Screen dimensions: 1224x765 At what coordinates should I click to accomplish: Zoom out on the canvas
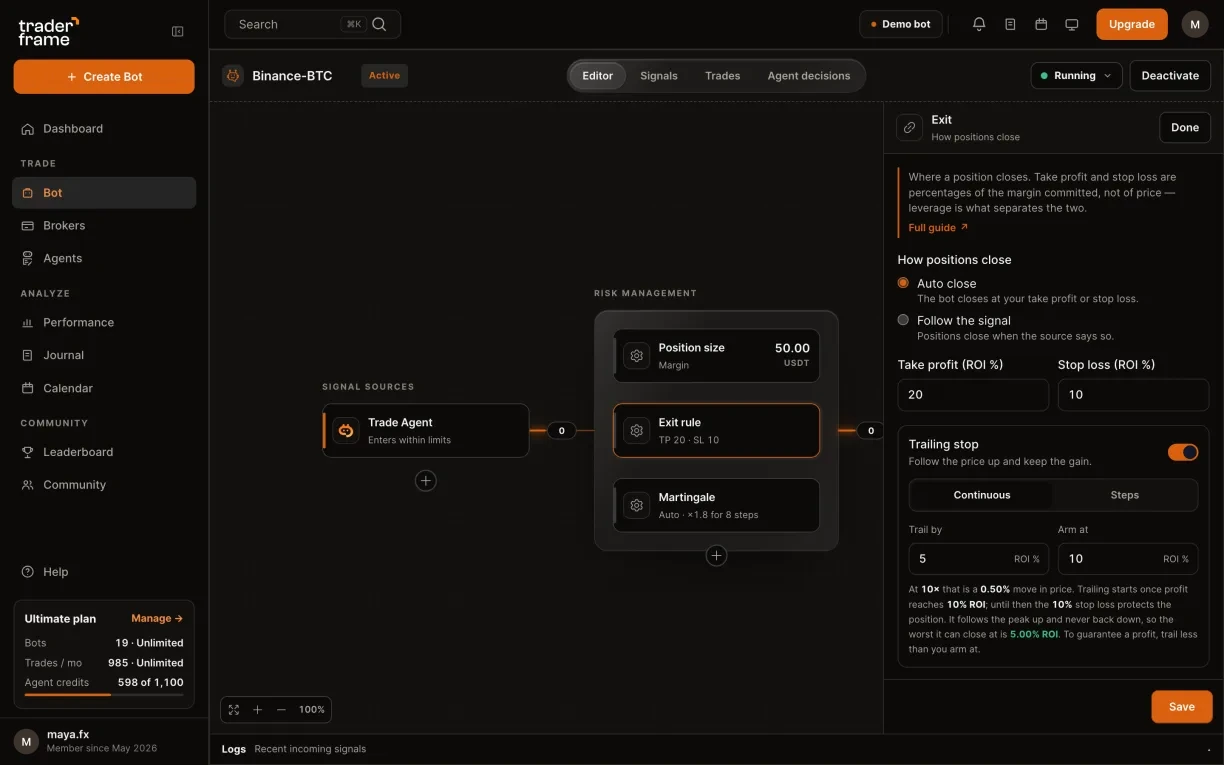(281, 709)
